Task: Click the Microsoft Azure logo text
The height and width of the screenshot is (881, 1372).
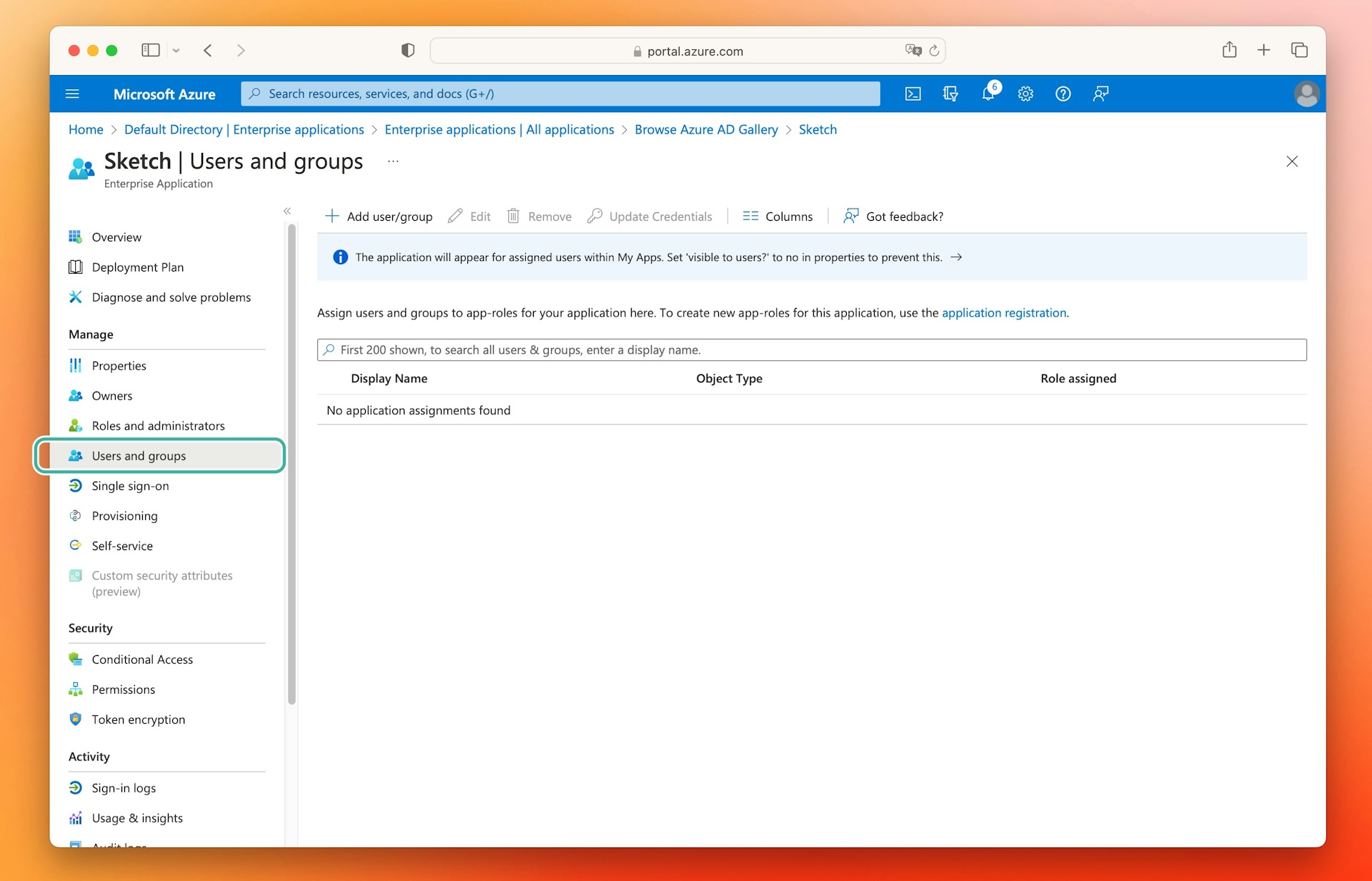Action: click(x=164, y=94)
